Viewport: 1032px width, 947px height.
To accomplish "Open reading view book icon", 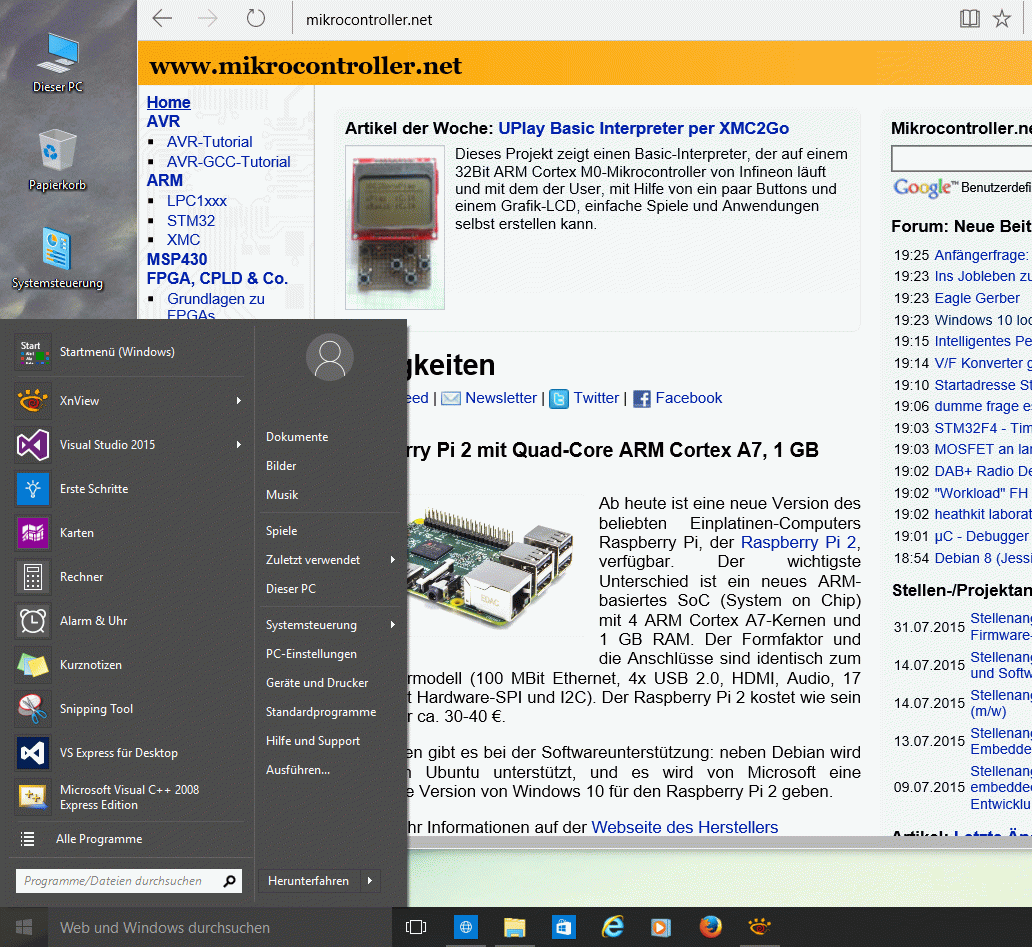I will [969, 18].
